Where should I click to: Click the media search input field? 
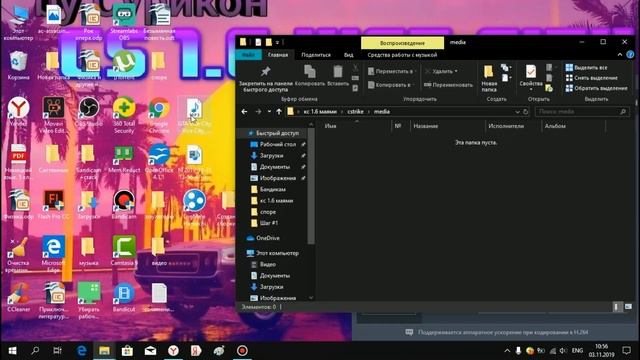[x=581, y=111]
